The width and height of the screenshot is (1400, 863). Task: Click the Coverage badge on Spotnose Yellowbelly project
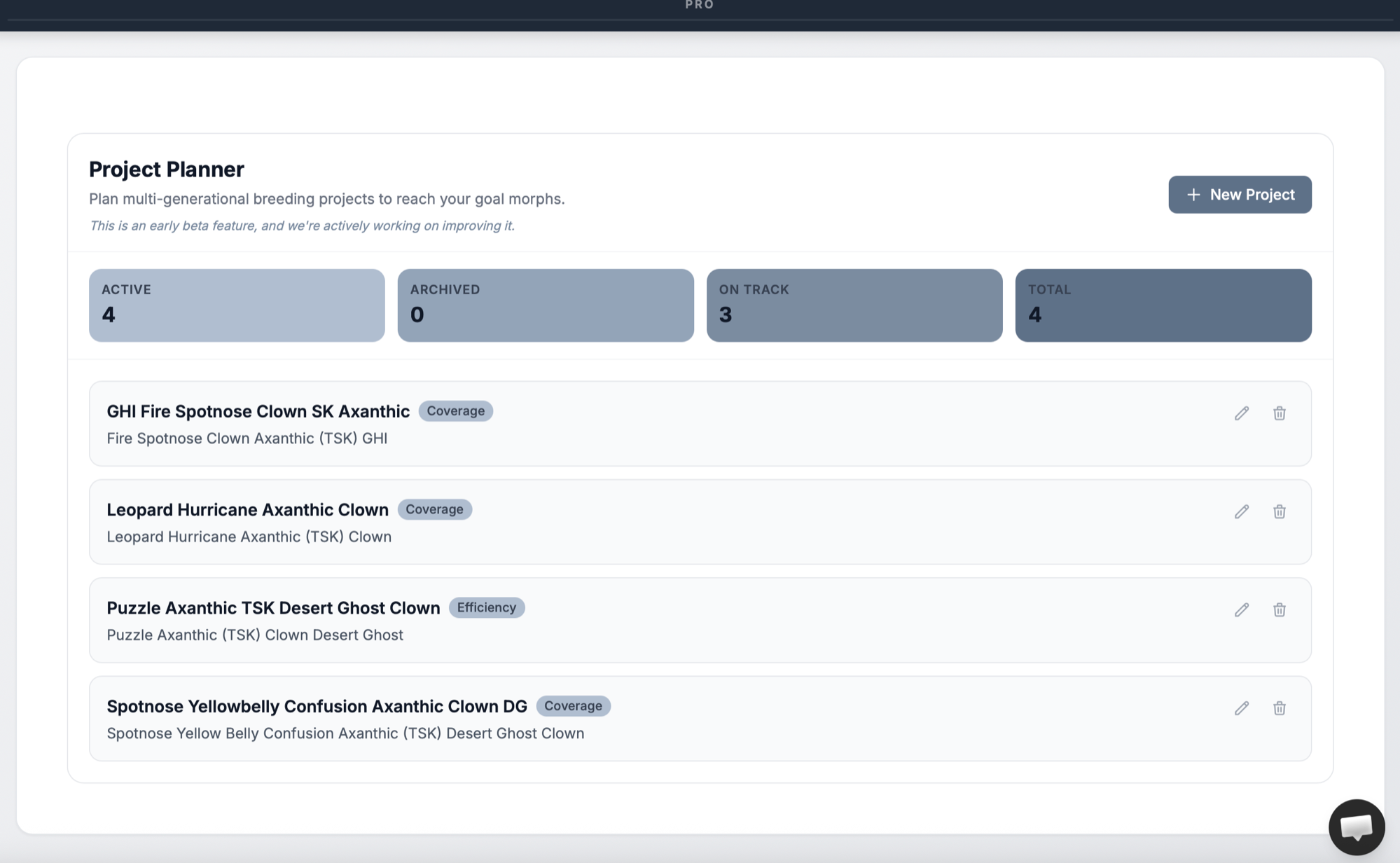pyautogui.click(x=574, y=706)
